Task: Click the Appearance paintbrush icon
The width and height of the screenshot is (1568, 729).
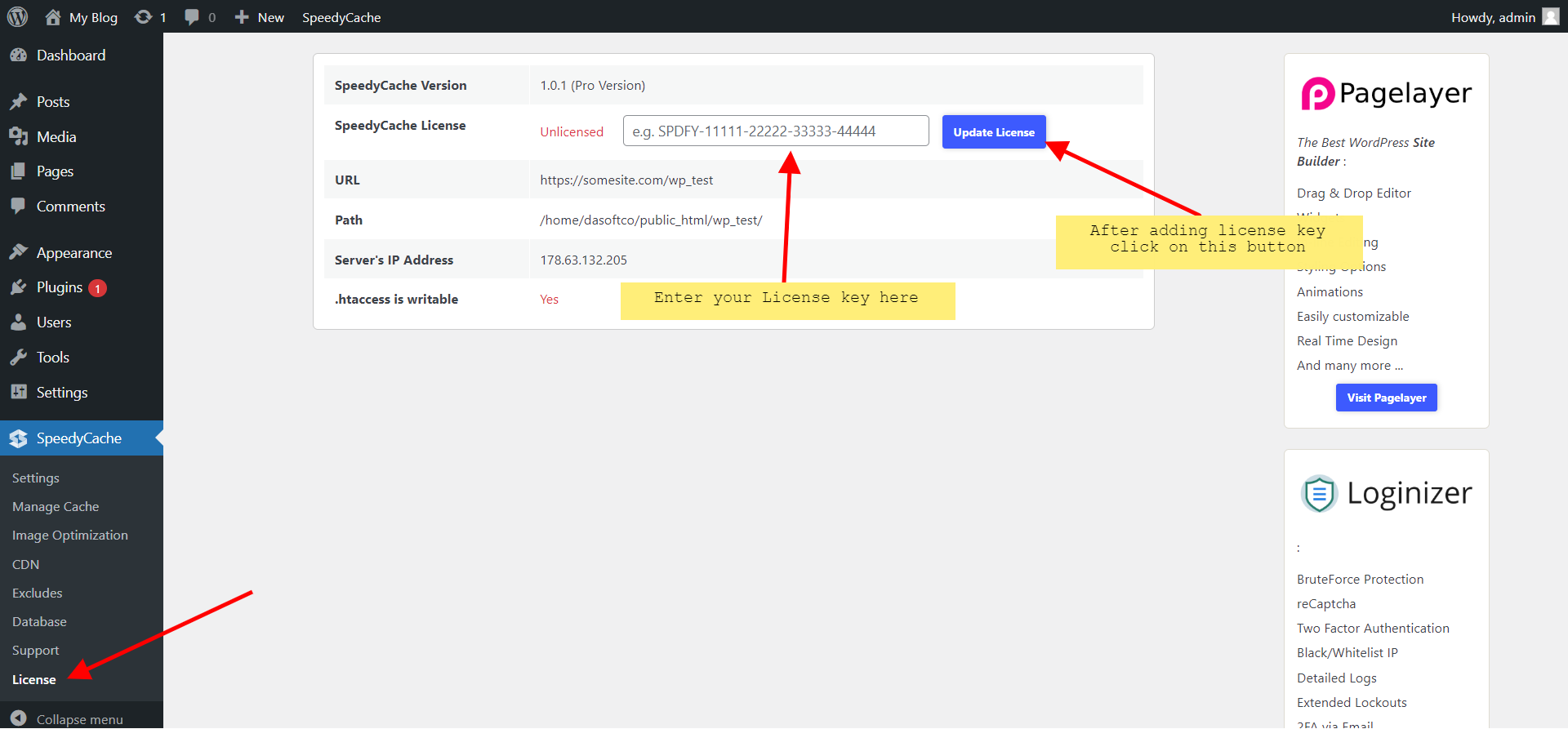Action: click(18, 252)
